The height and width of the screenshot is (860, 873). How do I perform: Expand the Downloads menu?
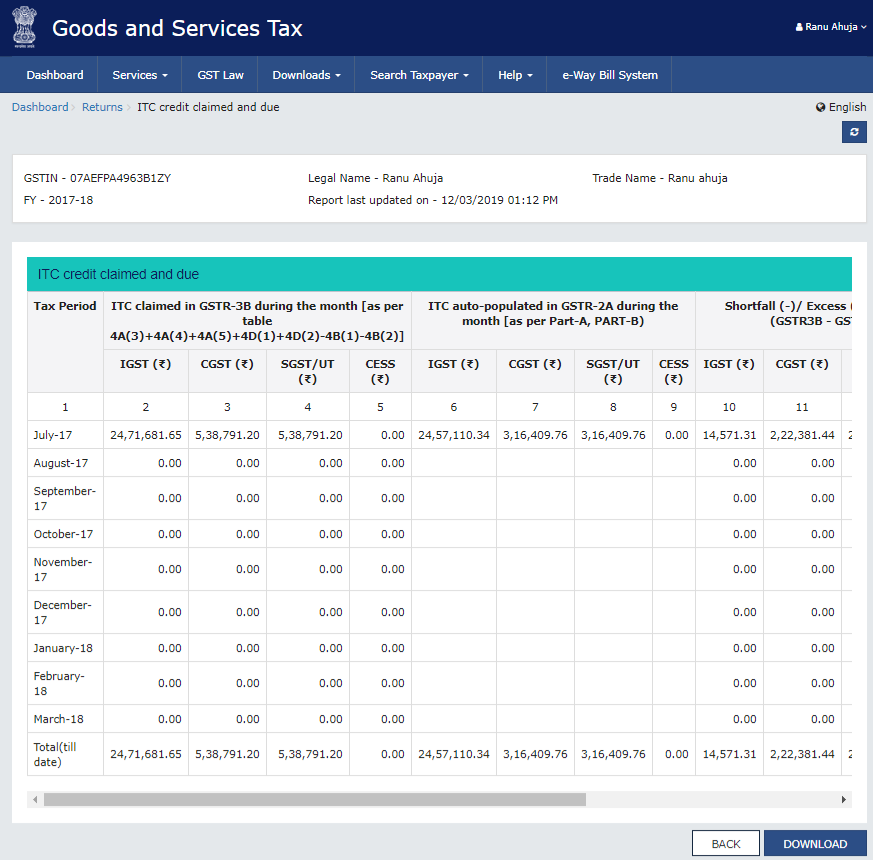(x=306, y=75)
